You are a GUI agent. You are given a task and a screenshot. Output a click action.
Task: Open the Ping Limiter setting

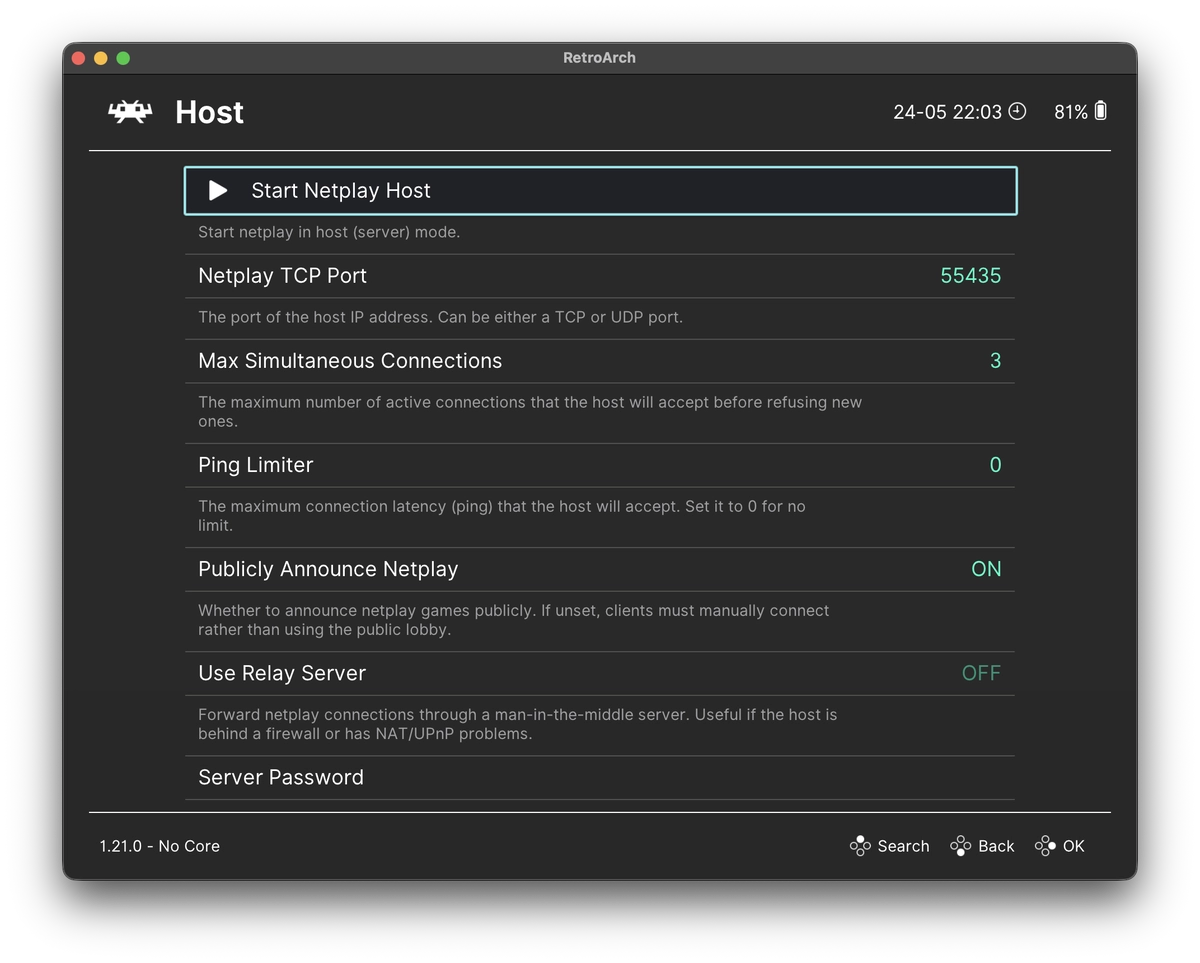(x=600, y=465)
